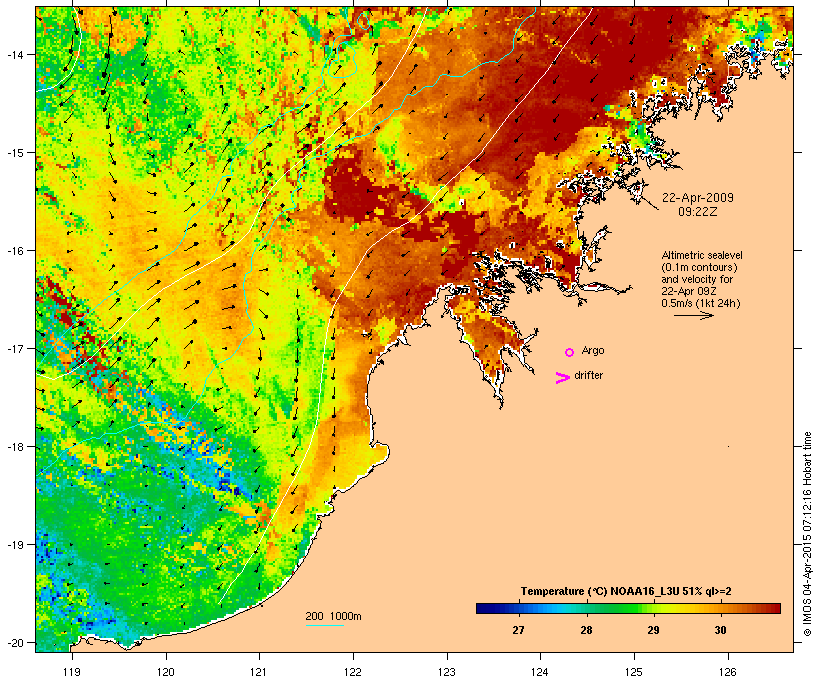
Task: Click the colorbar tick label '27'
Action: point(518,630)
